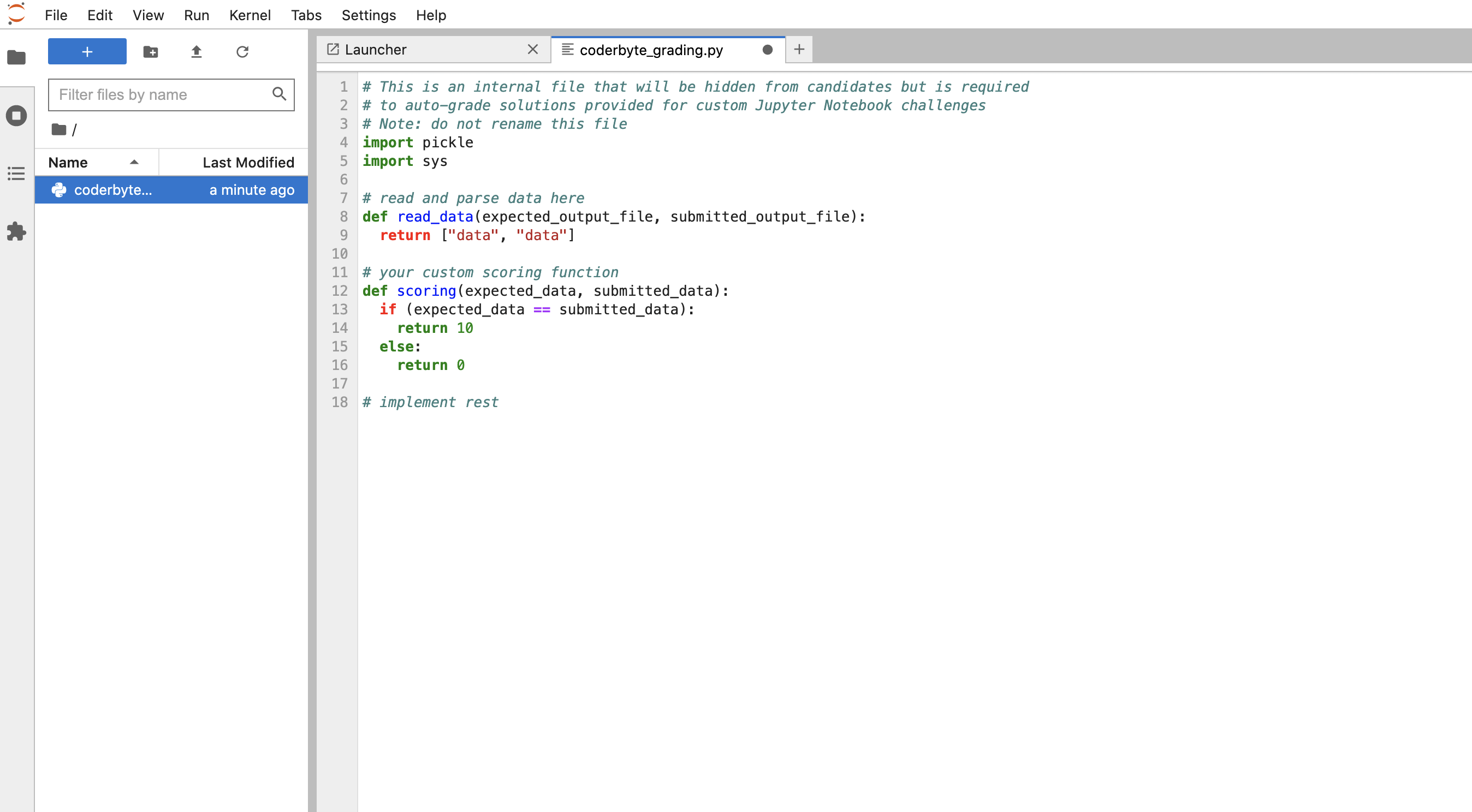Create a new folder in the file browser

[150, 51]
